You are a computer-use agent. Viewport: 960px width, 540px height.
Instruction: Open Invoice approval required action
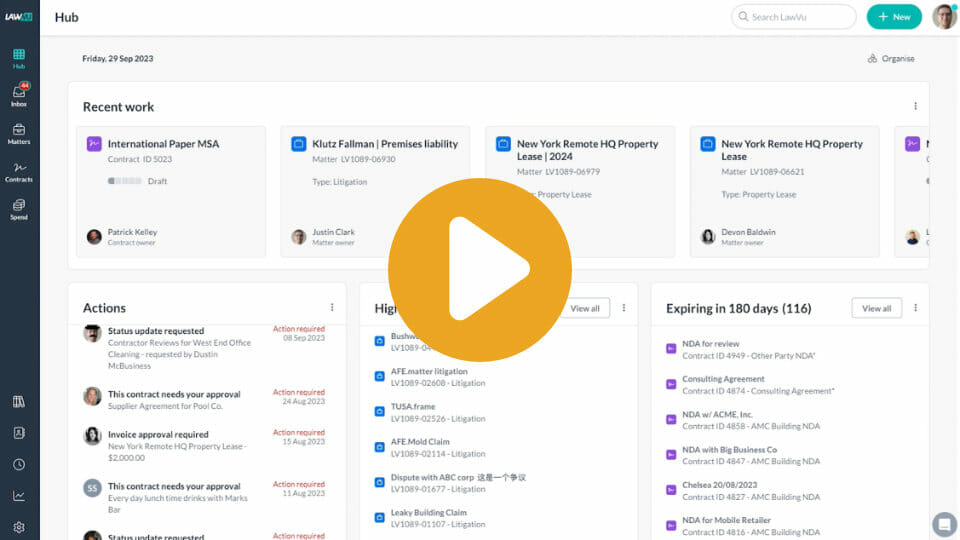click(x=205, y=446)
